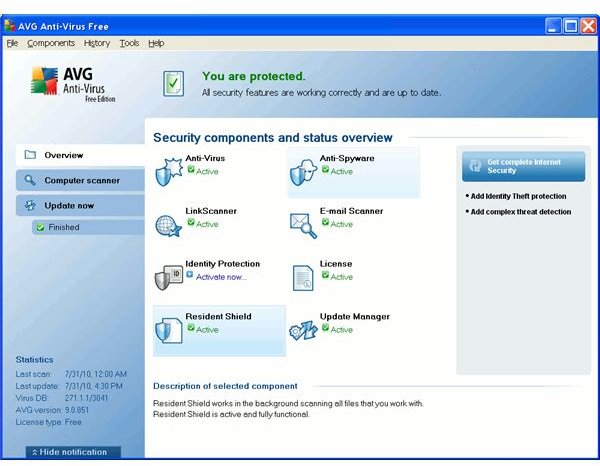Open the License document icon

[303, 278]
